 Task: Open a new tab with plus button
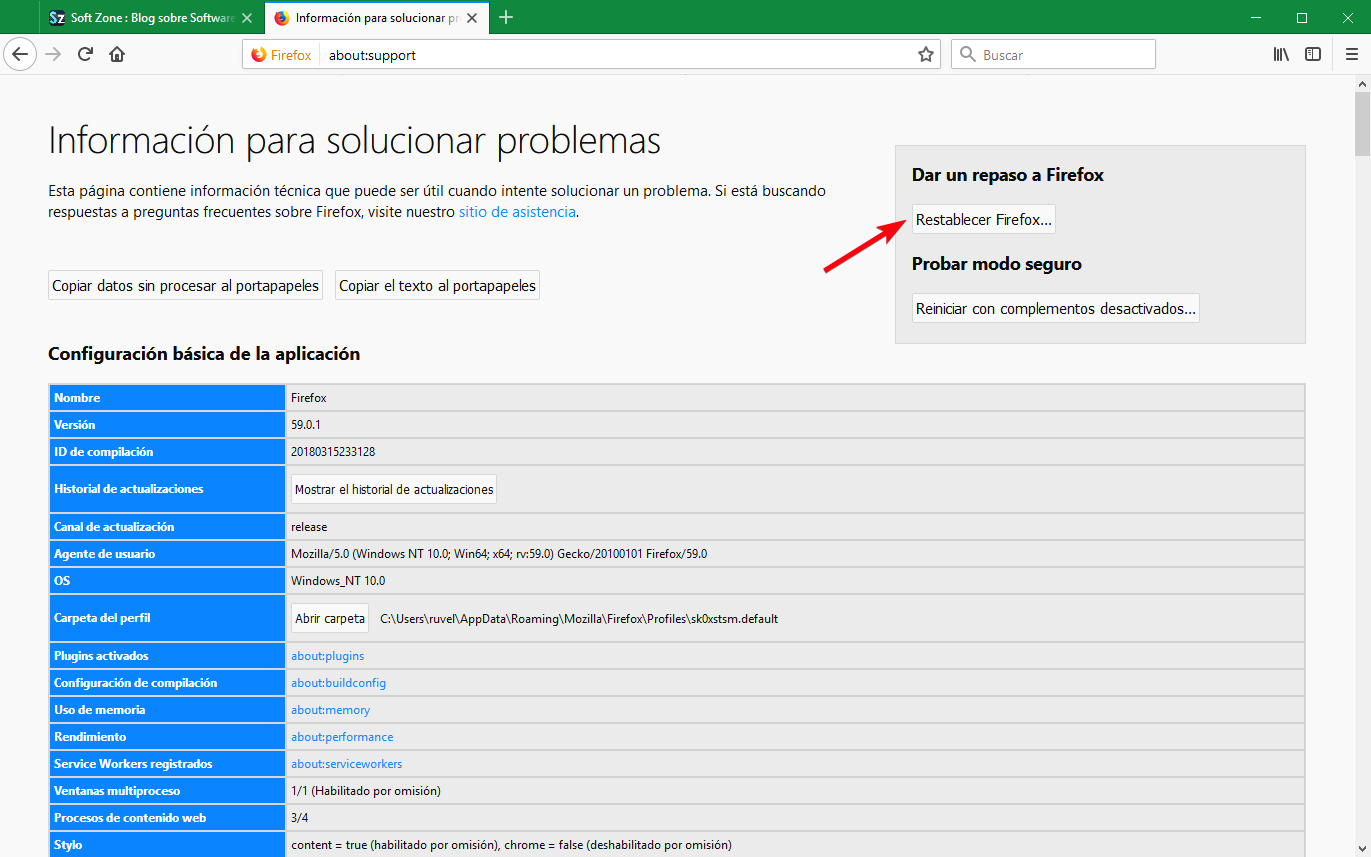(x=506, y=17)
